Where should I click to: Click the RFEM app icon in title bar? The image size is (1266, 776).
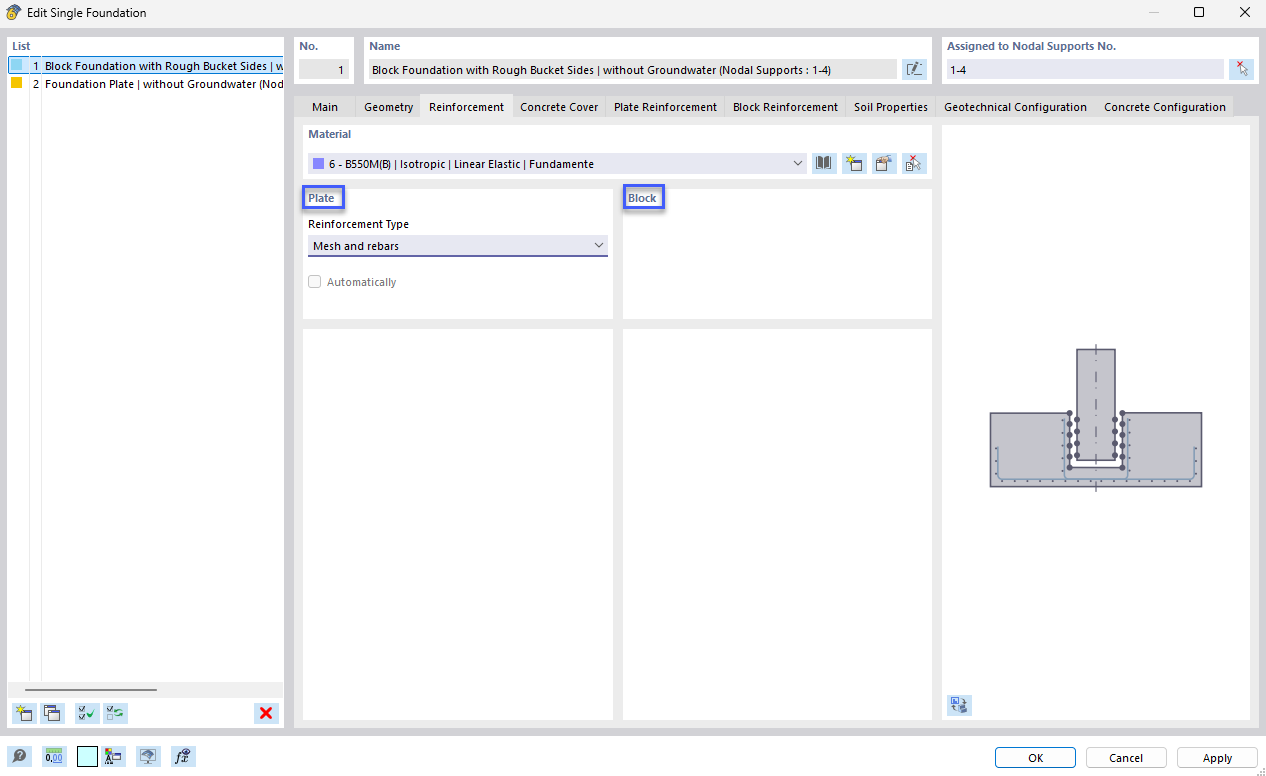coord(13,13)
